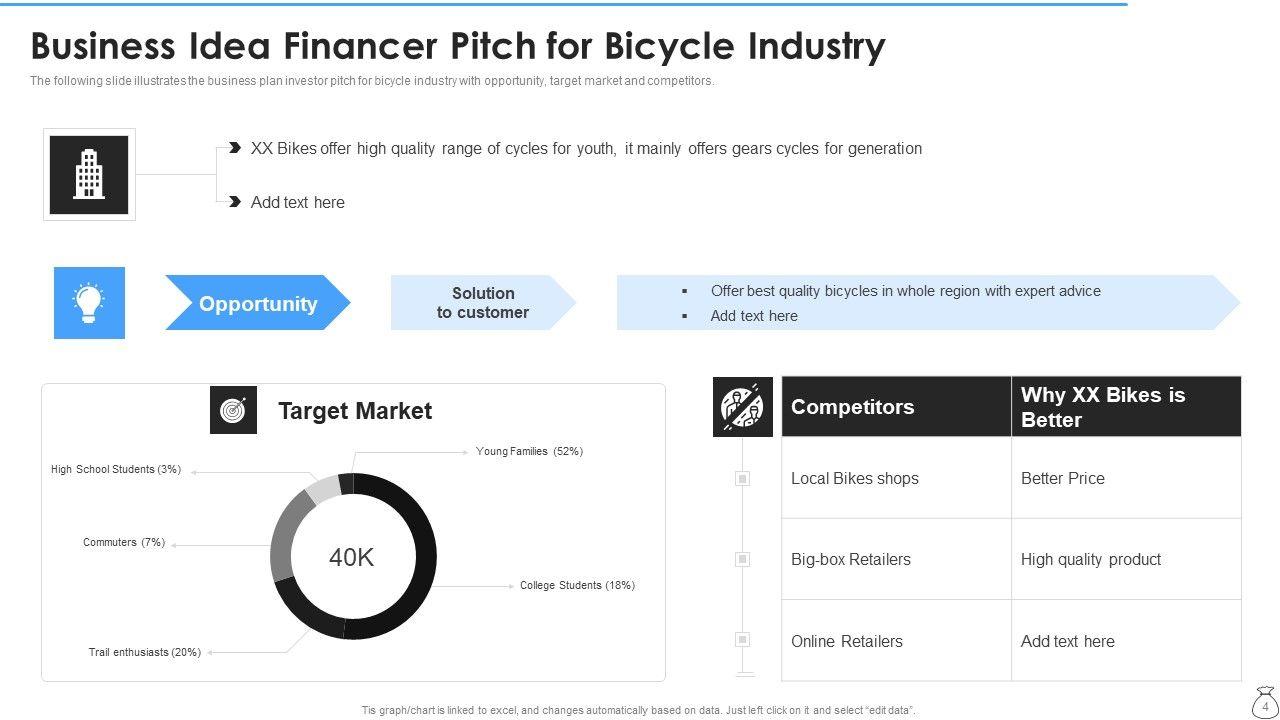Click the 40K donut center value
The width and height of the screenshot is (1280, 720).
click(x=352, y=558)
